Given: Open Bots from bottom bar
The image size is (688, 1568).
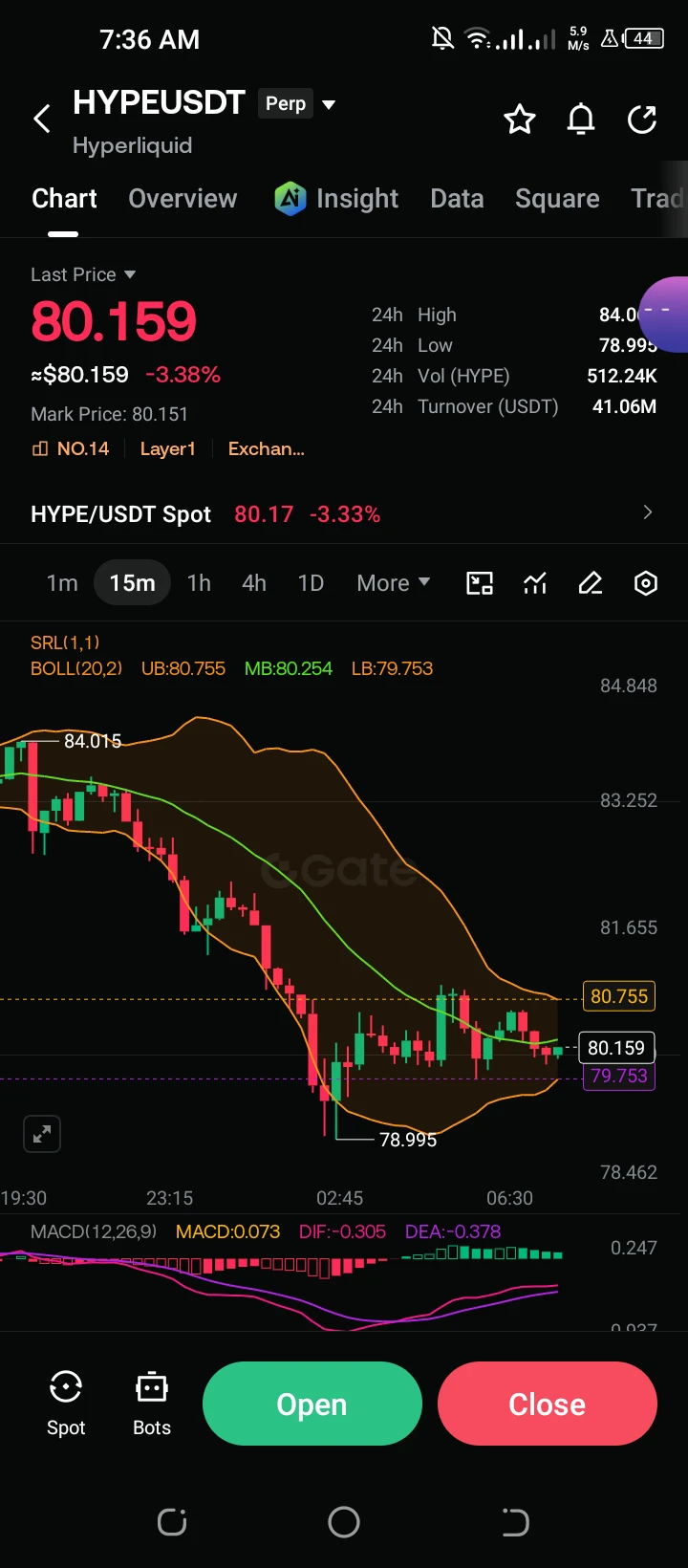Looking at the screenshot, I should coord(152,1404).
